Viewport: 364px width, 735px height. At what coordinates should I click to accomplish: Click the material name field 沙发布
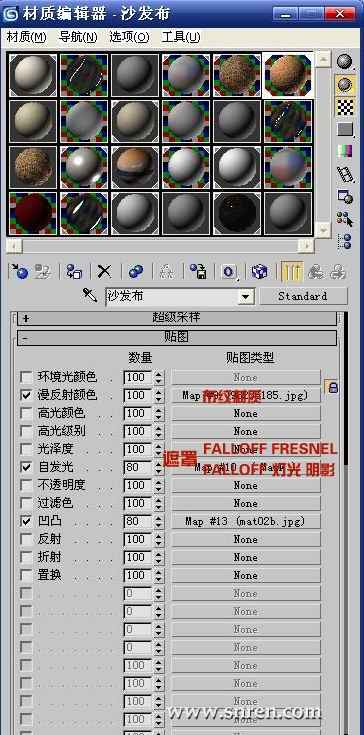pyautogui.click(x=171, y=296)
